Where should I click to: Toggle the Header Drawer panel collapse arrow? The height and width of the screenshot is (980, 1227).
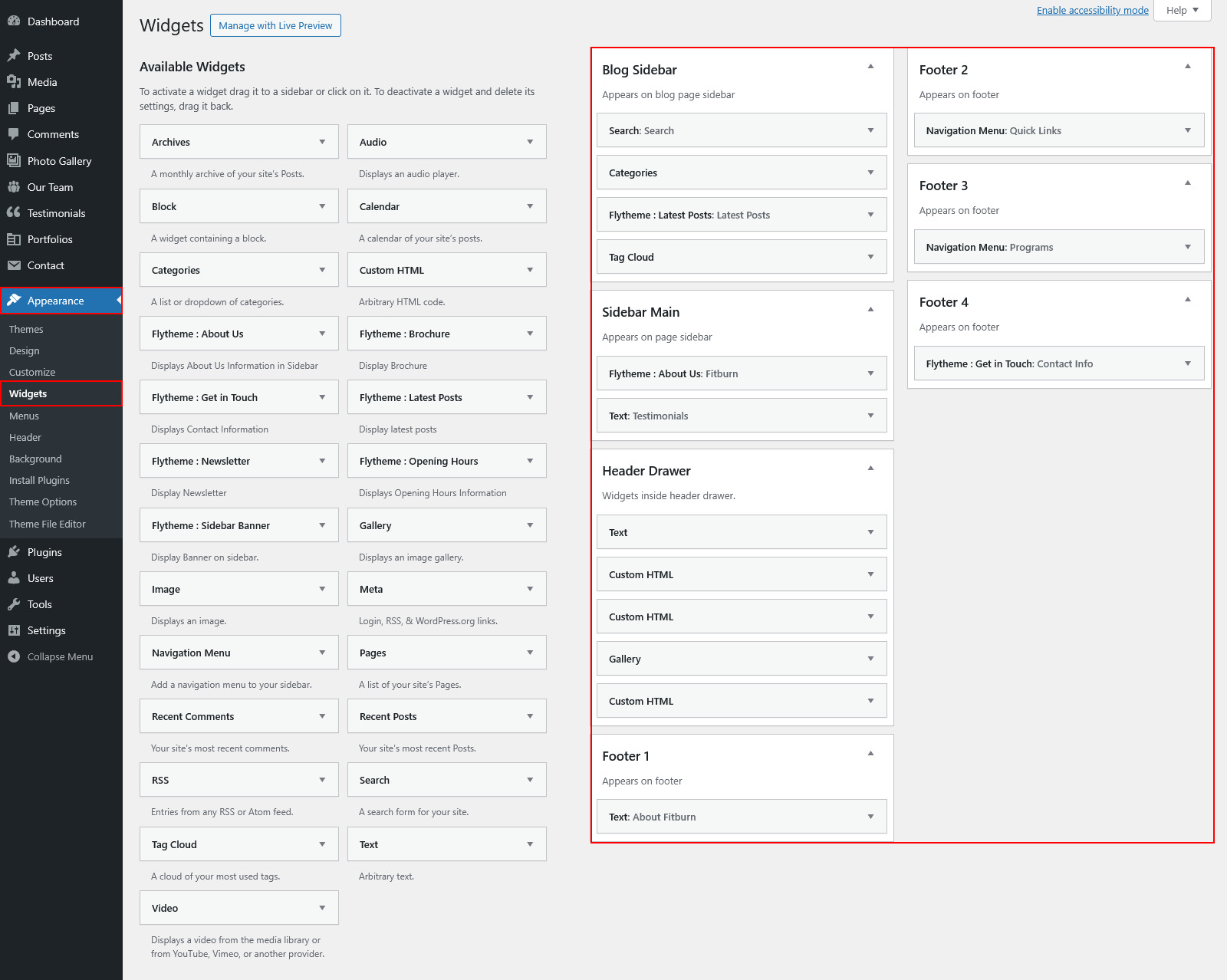point(870,469)
